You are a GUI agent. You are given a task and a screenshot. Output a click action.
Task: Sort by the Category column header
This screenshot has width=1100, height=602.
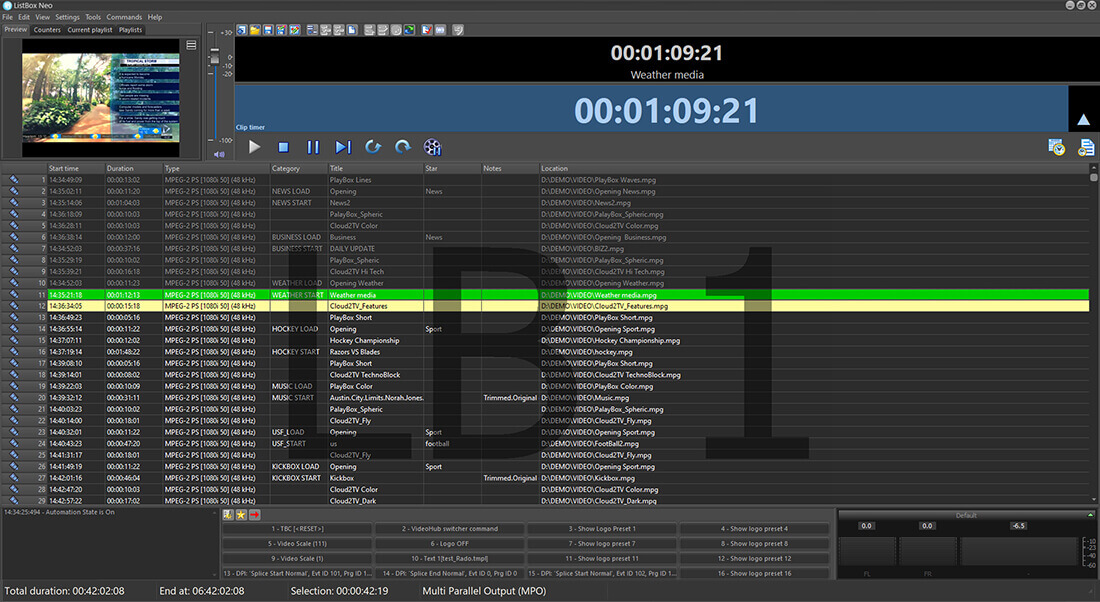299,168
